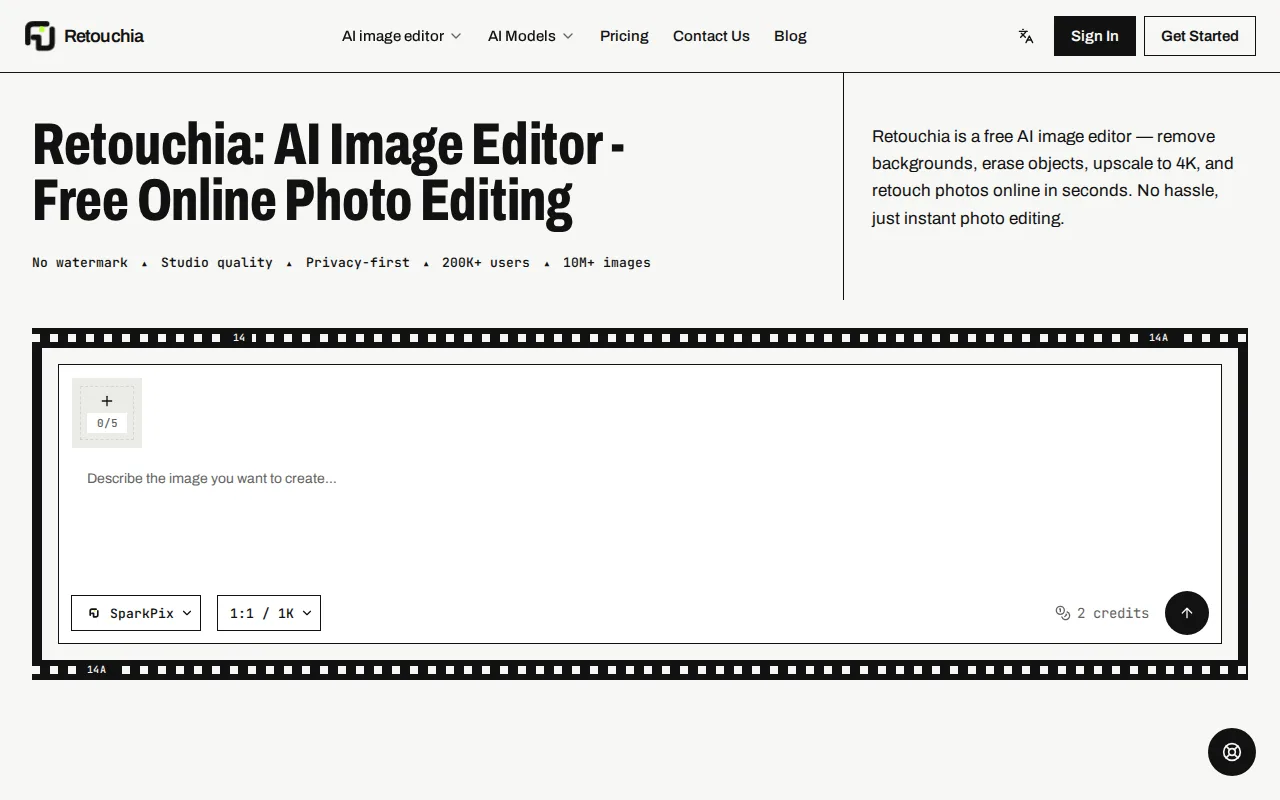Visit the Blog

(790, 36)
